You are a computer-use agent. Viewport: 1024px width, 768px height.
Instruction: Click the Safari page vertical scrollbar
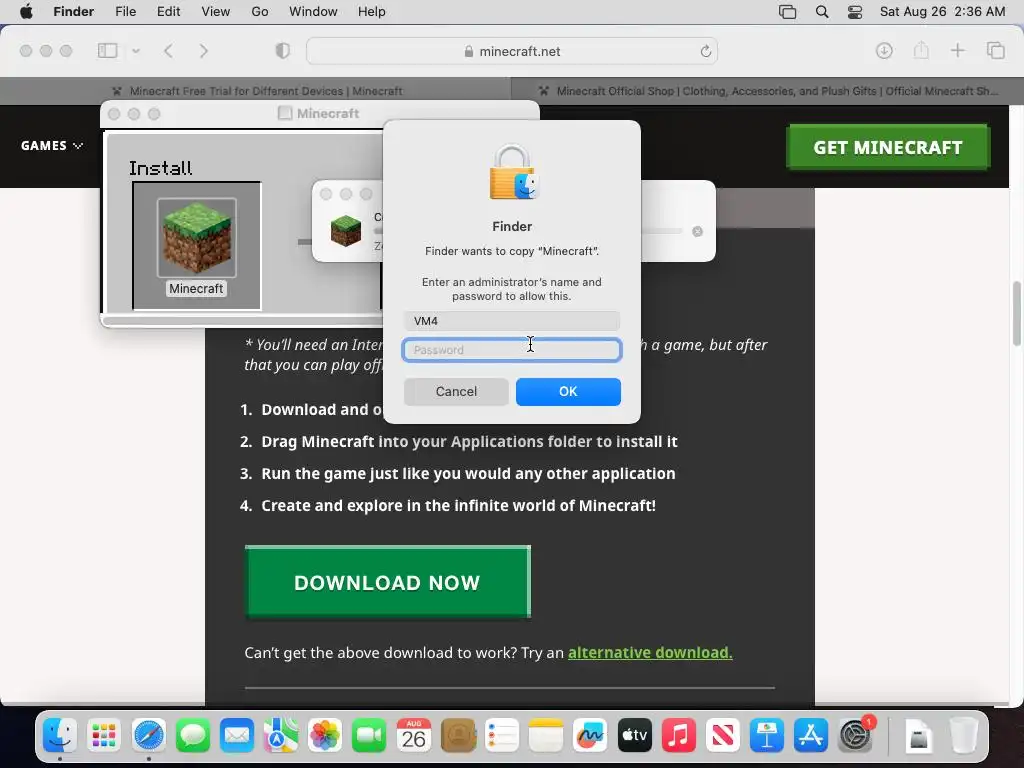coord(1016,313)
